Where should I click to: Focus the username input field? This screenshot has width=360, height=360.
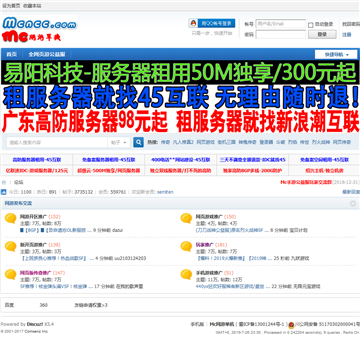pos(281,24)
